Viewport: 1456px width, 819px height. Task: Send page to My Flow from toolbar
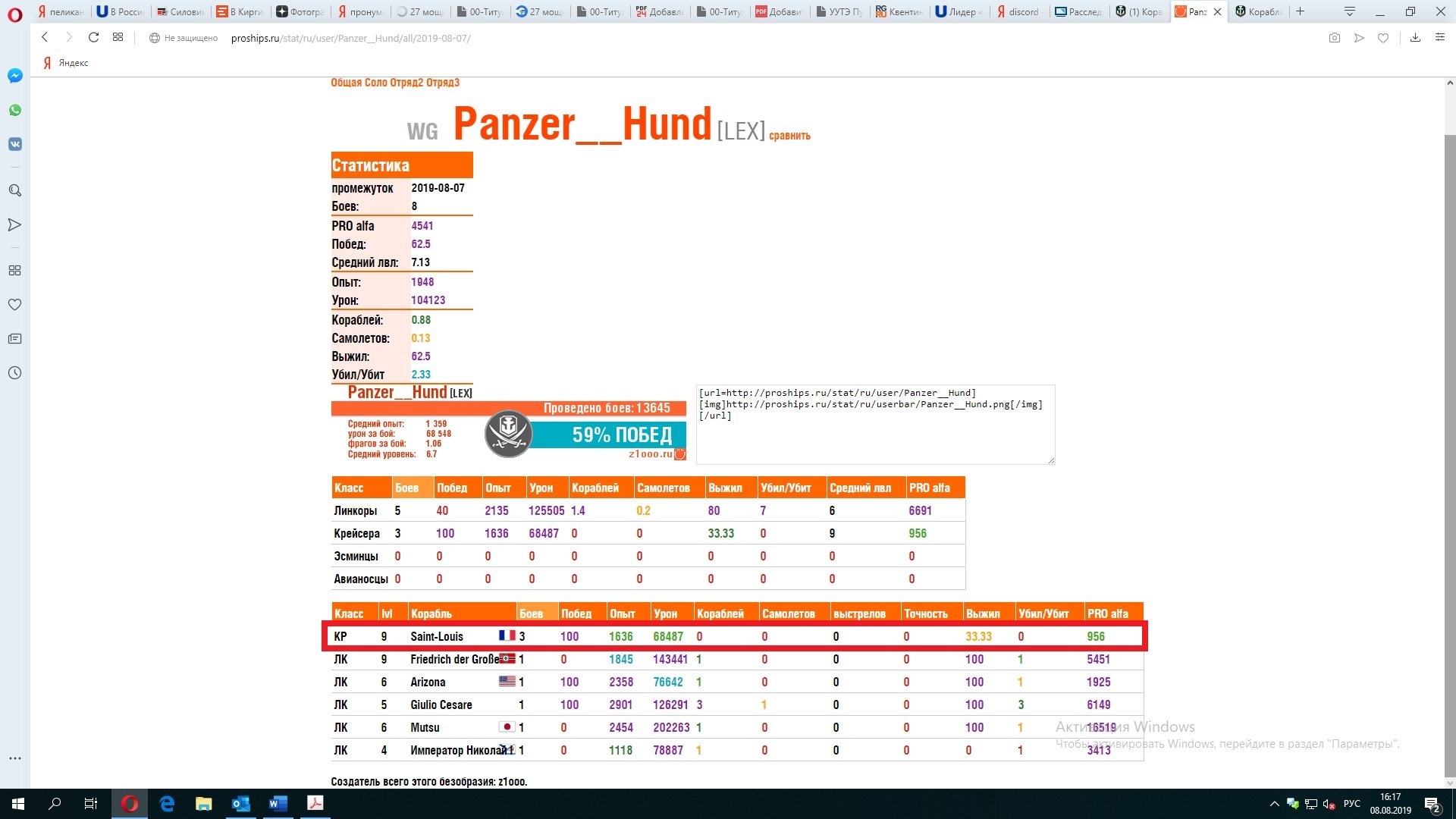pyautogui.click(x=1359, y=38)
